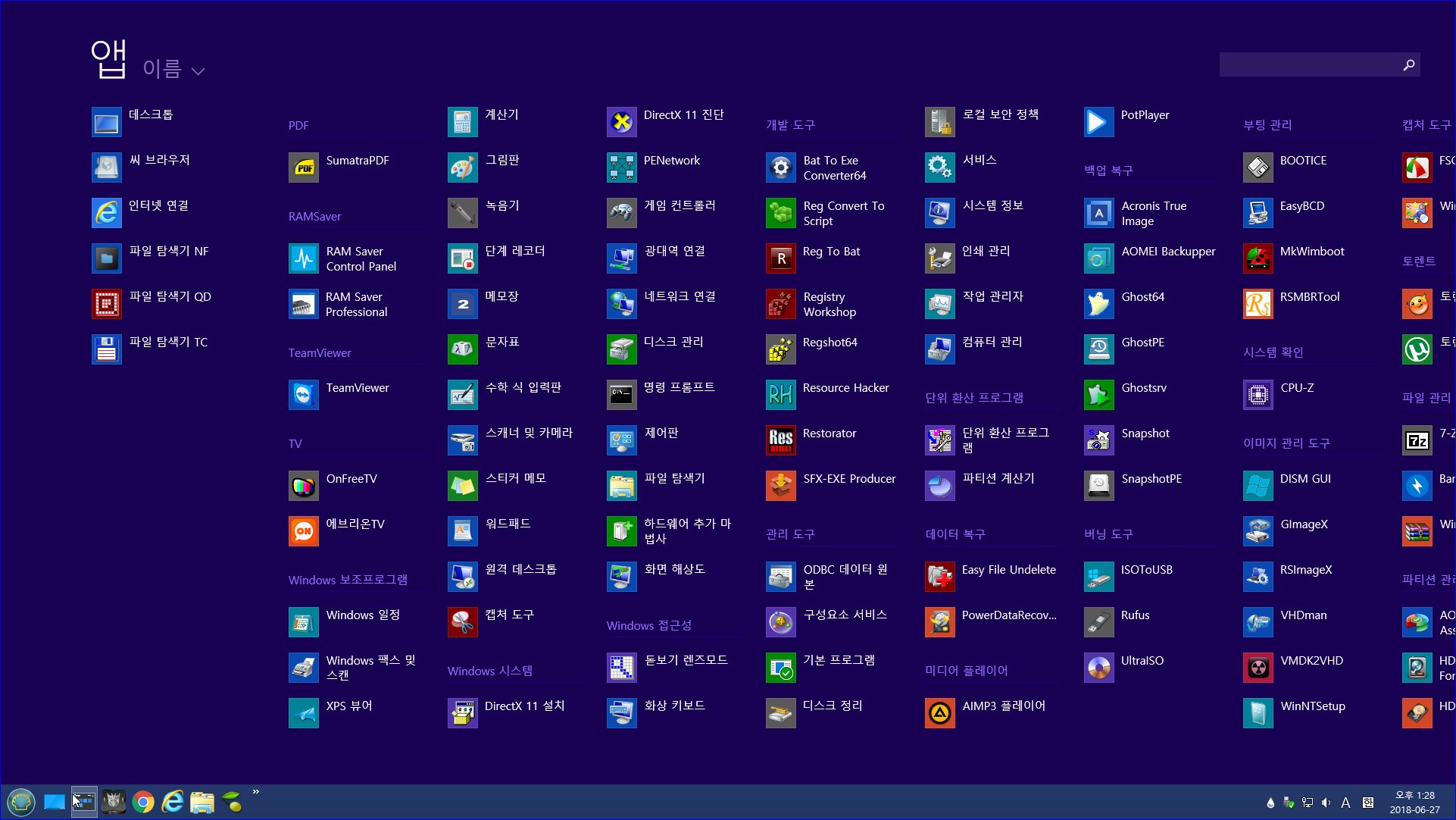The height and width of the screenshot is (820, 1456).
Task: Select the 백업 복구 category header
Action: coord(1108,171)
